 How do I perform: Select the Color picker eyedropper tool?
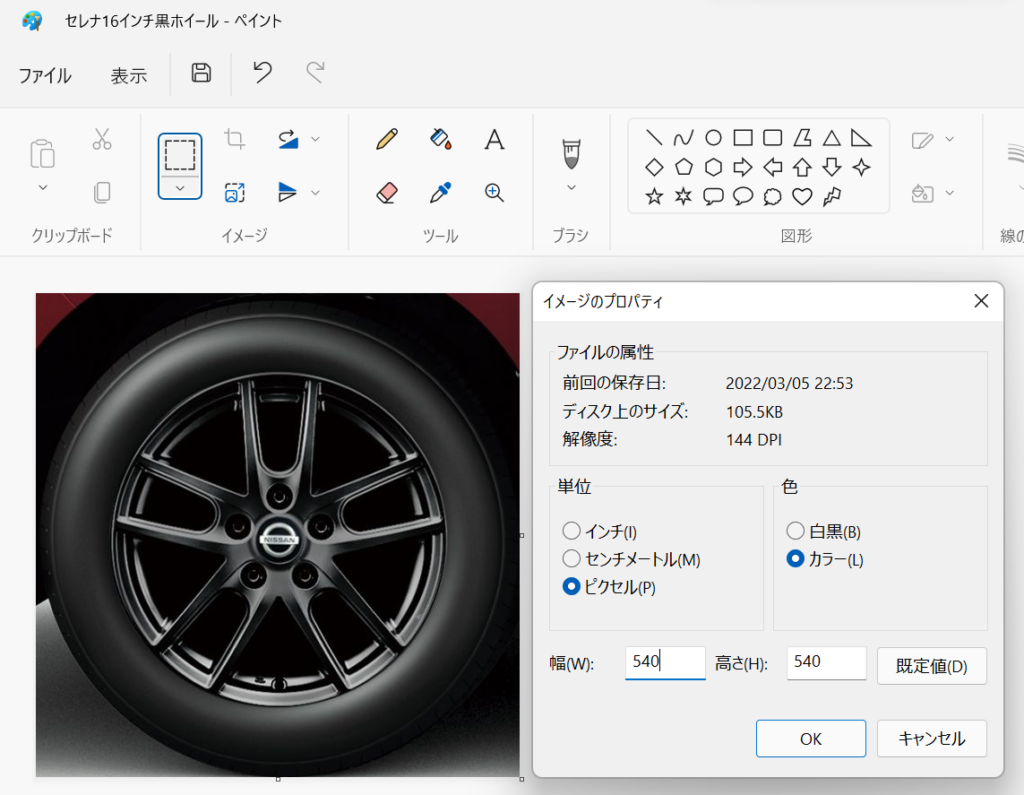pos(440,193)
